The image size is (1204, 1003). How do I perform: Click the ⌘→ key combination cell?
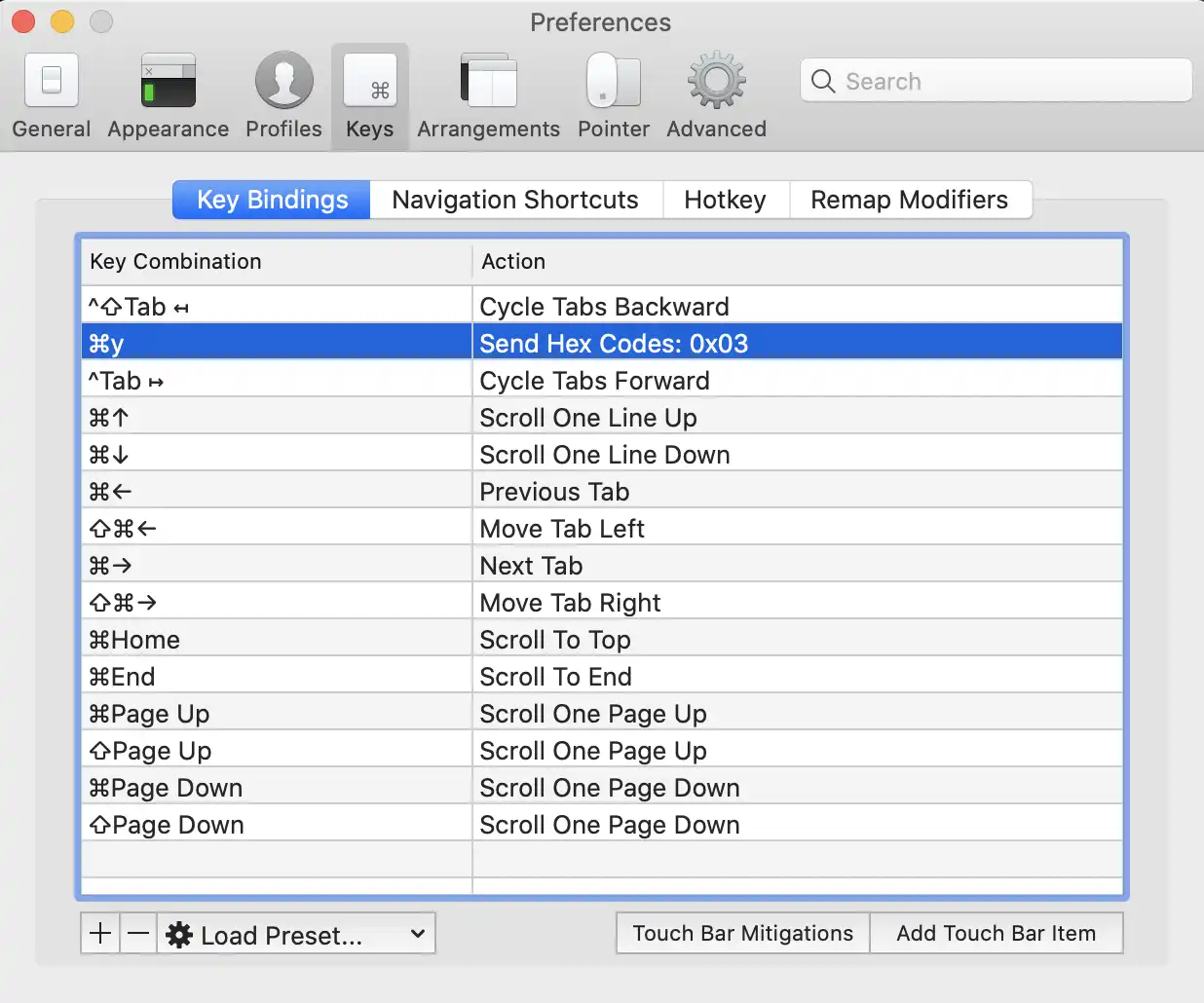click(x=277, y=565)
